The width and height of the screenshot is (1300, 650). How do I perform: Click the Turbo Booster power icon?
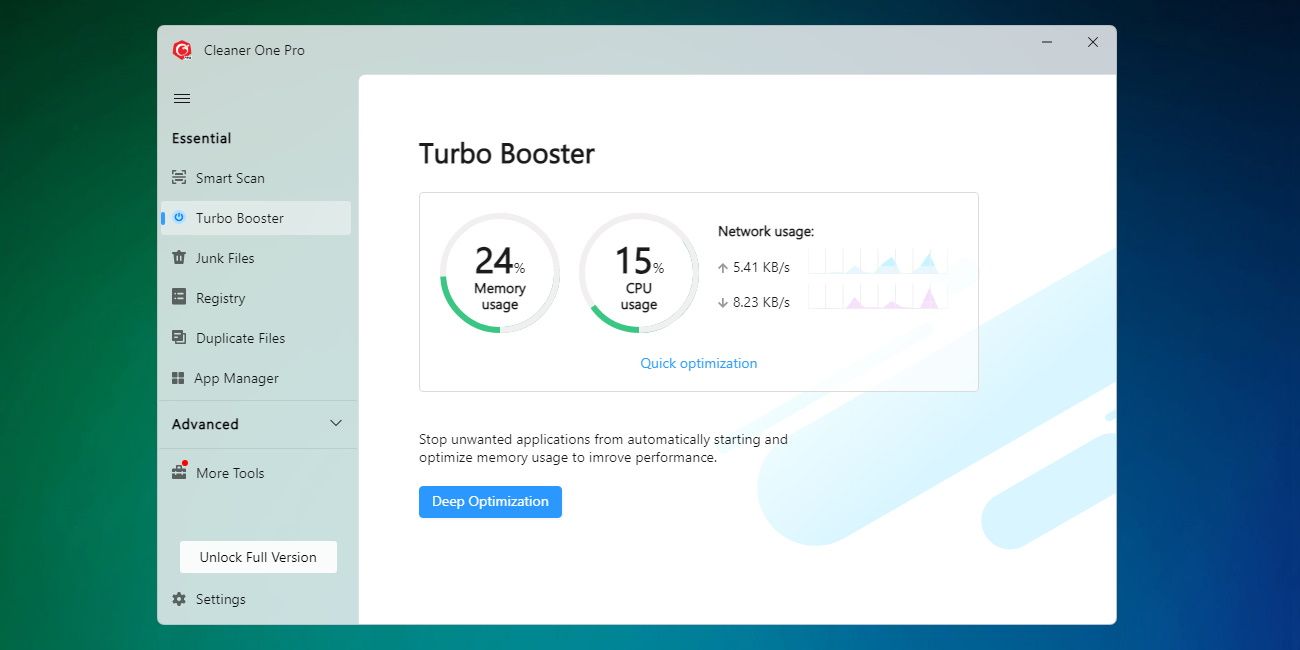click(x=179, y=218)
